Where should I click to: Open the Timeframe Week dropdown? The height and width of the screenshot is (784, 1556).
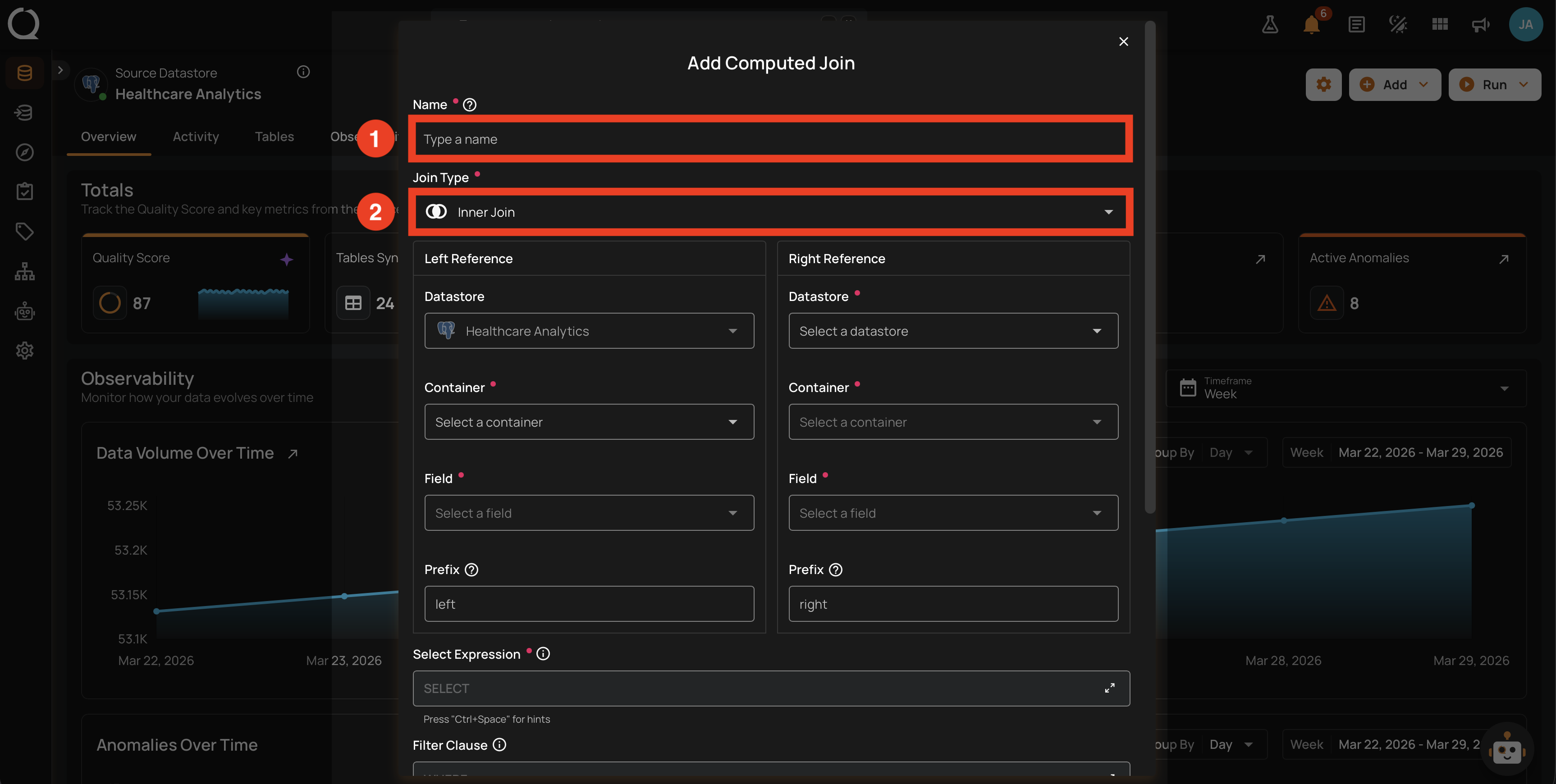(x=1346, y=388)
